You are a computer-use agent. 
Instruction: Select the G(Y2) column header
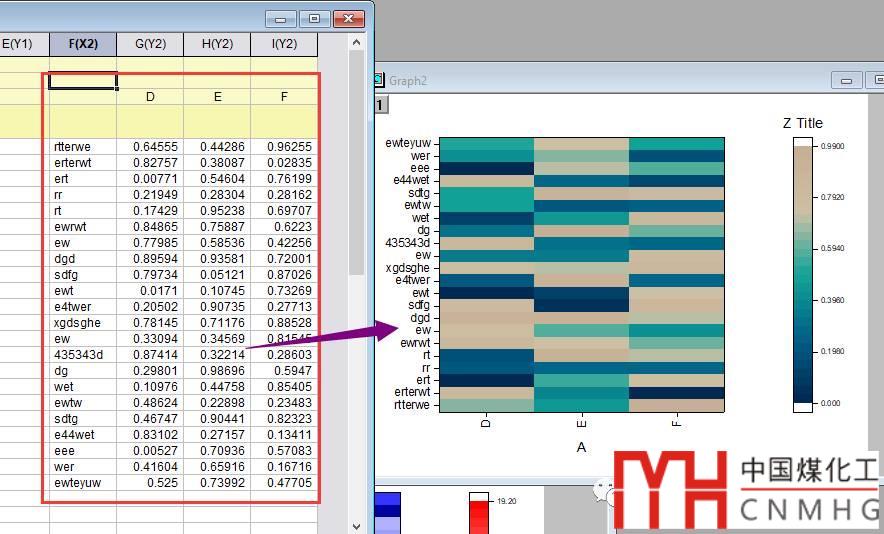[150, 44]
